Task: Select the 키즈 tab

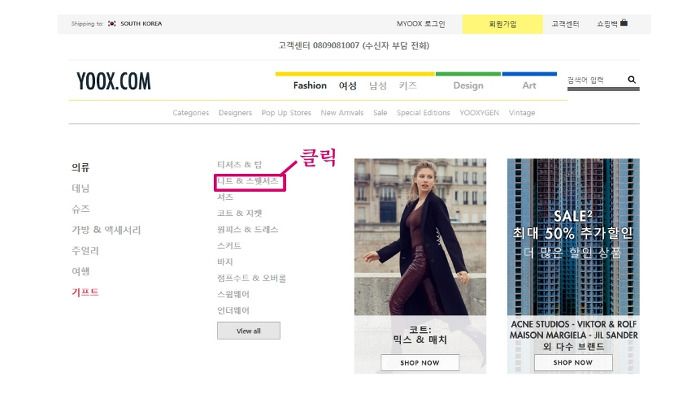Action: point(408,85)
